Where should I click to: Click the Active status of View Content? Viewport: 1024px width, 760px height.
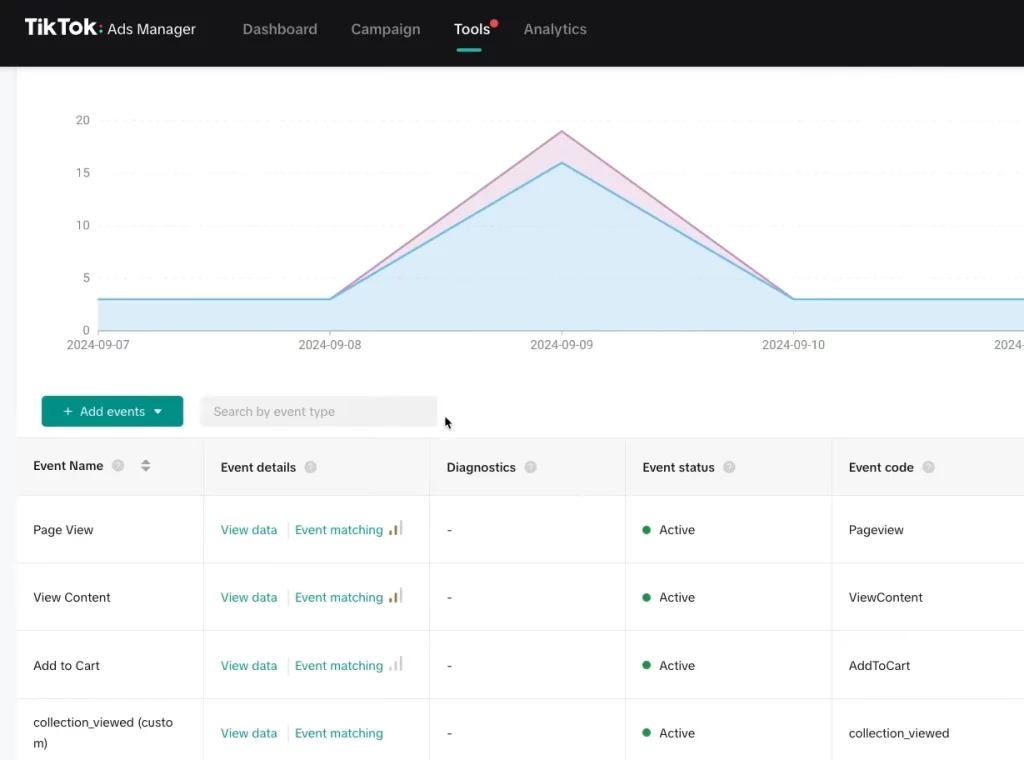pos(669,597)
